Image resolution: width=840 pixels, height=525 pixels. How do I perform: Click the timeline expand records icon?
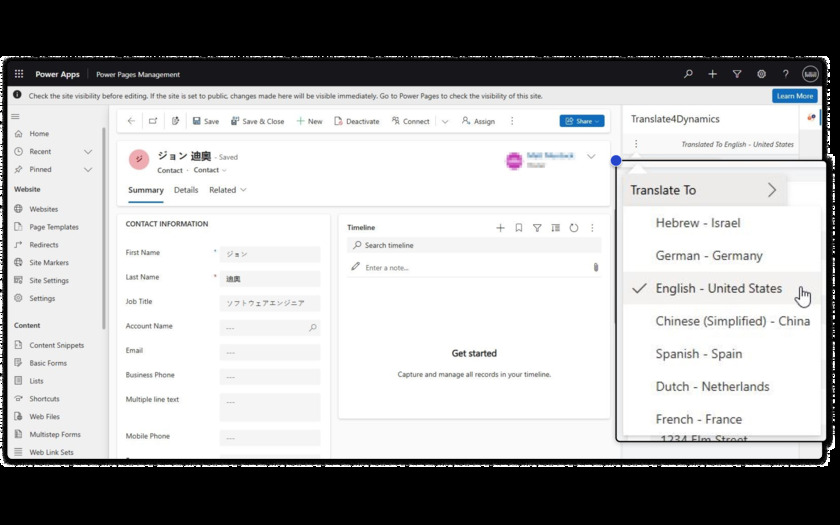[x=556, y=228]
